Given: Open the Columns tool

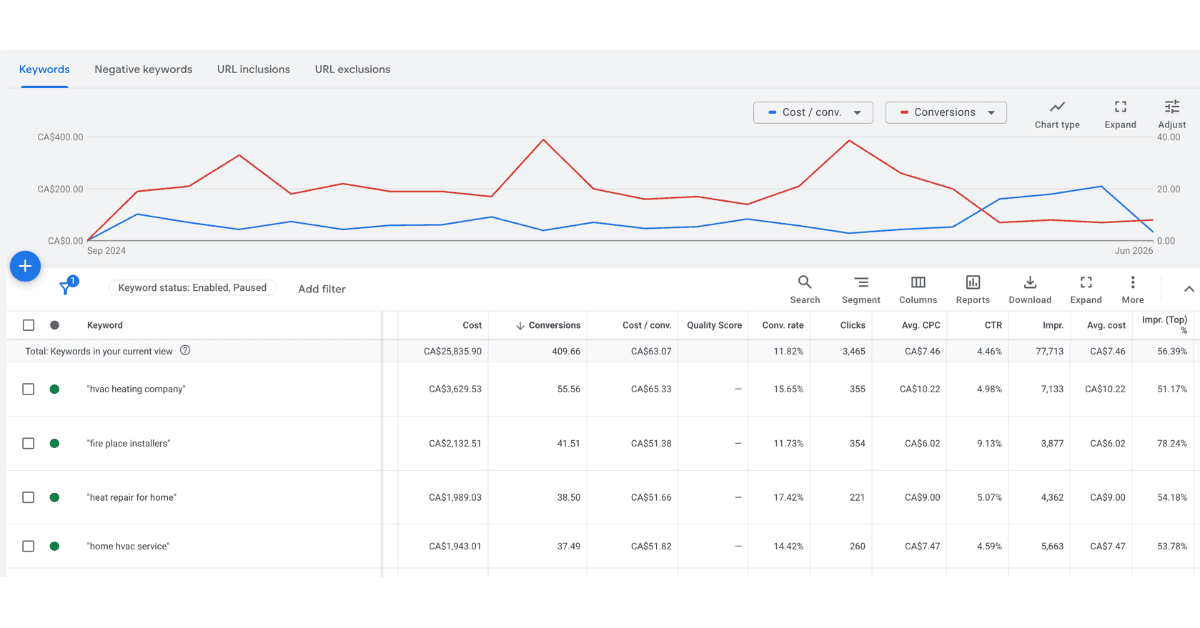Looking at the screenshot, I should 918,289.
